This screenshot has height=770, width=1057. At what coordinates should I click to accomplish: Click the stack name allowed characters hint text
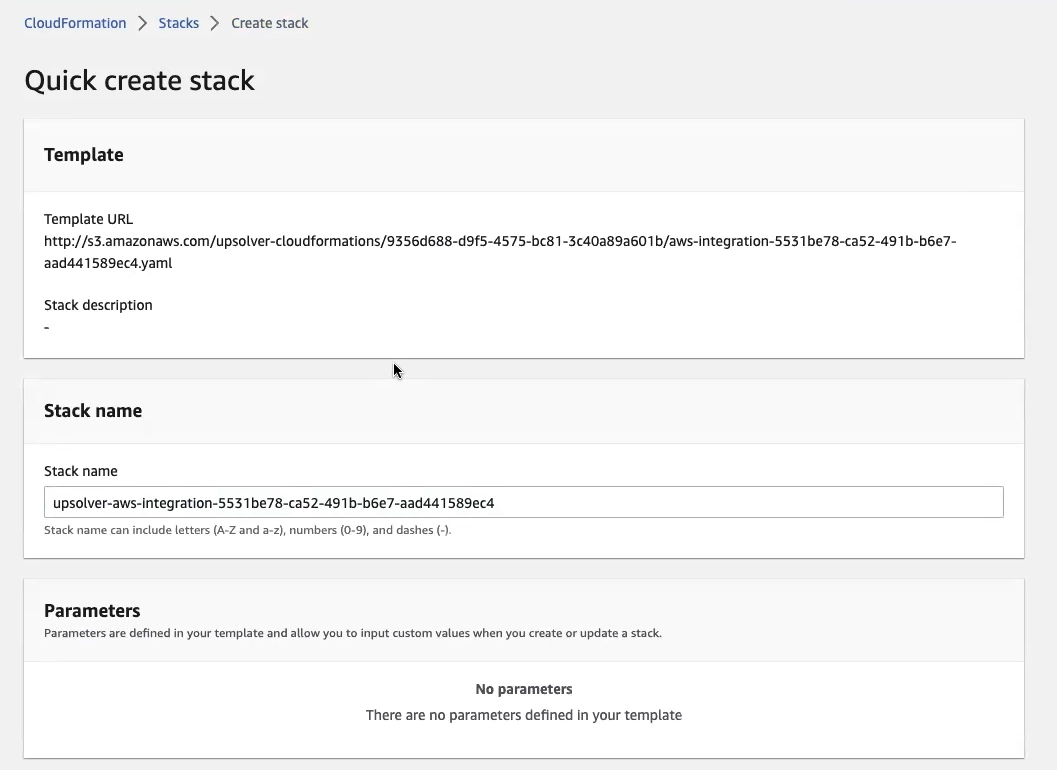[247, 530]
